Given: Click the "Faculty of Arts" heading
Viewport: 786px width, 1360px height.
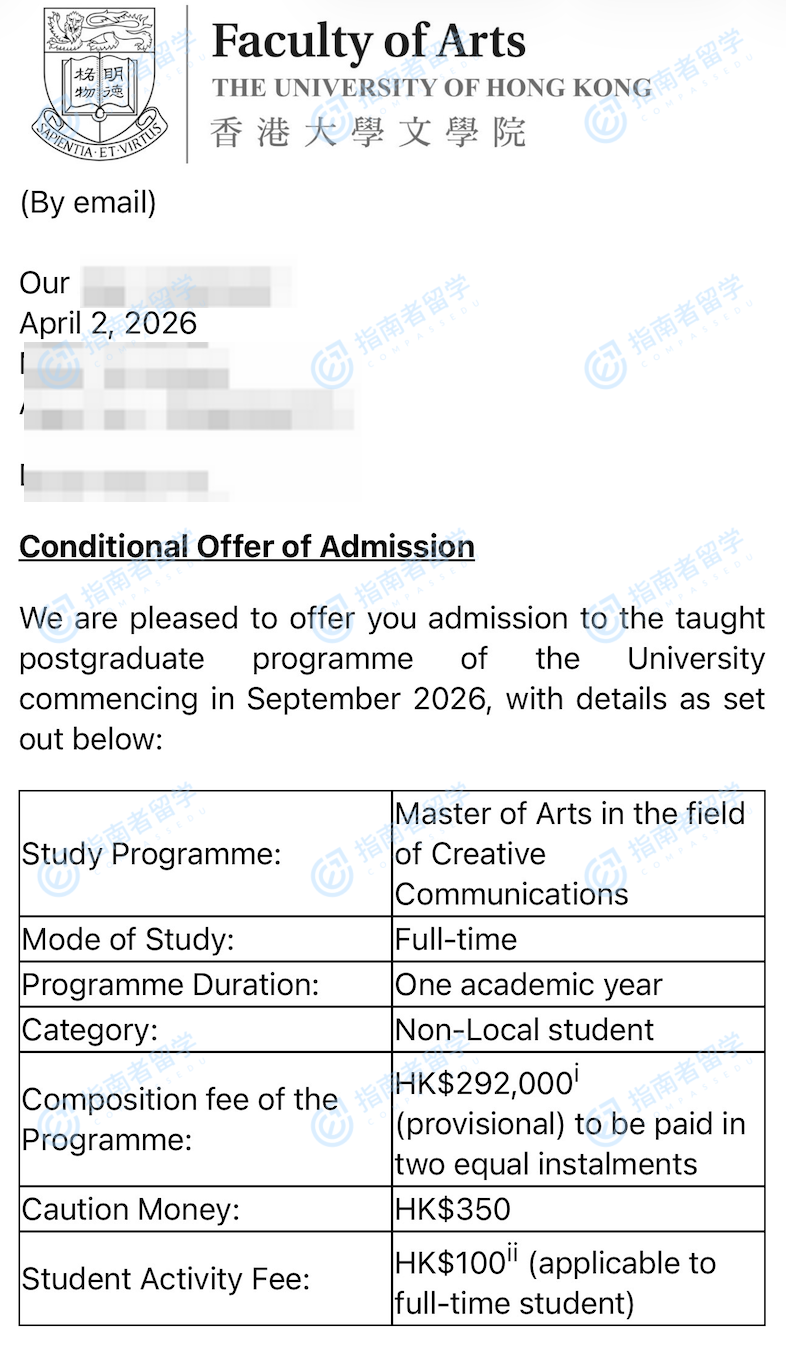Looking at the screenshot, I should (369, 41).
